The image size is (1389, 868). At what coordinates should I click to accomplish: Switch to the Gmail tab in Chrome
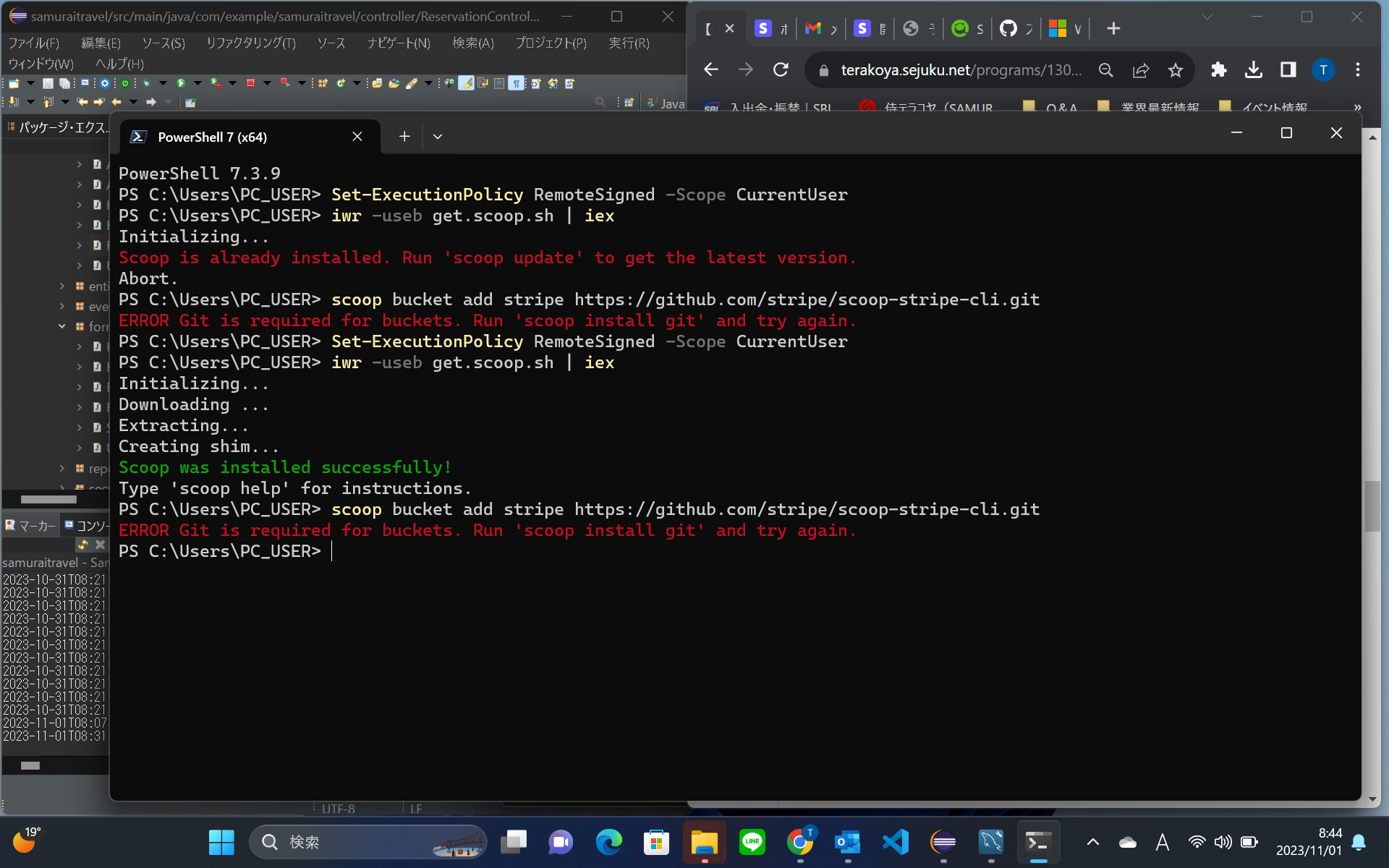[821, 28]
